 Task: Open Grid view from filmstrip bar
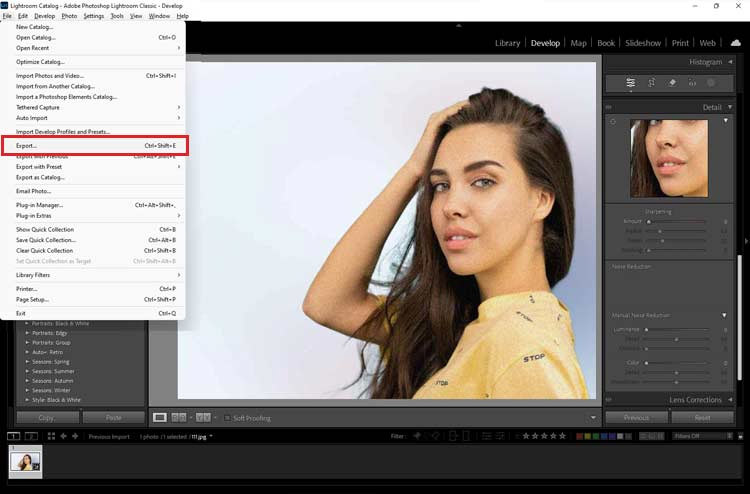click(x=51, y=436)
